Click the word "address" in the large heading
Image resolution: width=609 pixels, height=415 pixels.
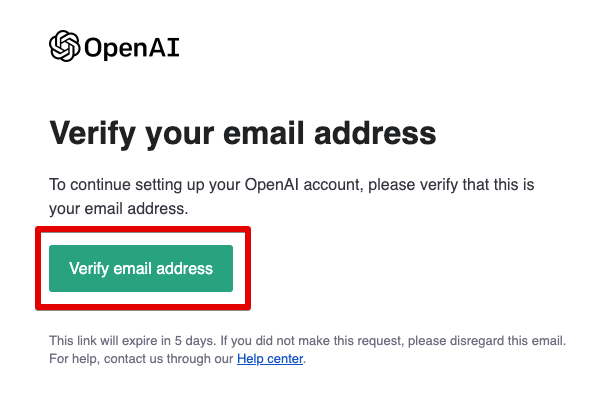click(x=375, y=133)
